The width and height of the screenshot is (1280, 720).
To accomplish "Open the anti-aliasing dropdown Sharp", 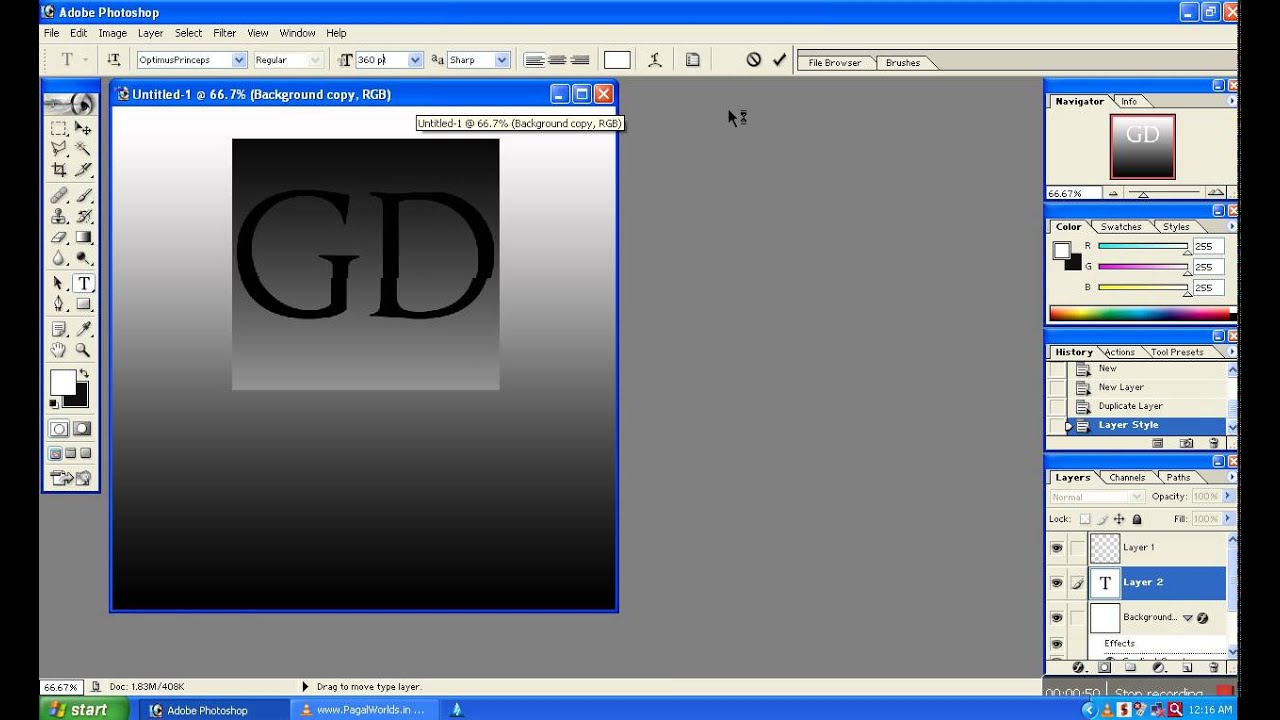I will click(x=502, y=60).
